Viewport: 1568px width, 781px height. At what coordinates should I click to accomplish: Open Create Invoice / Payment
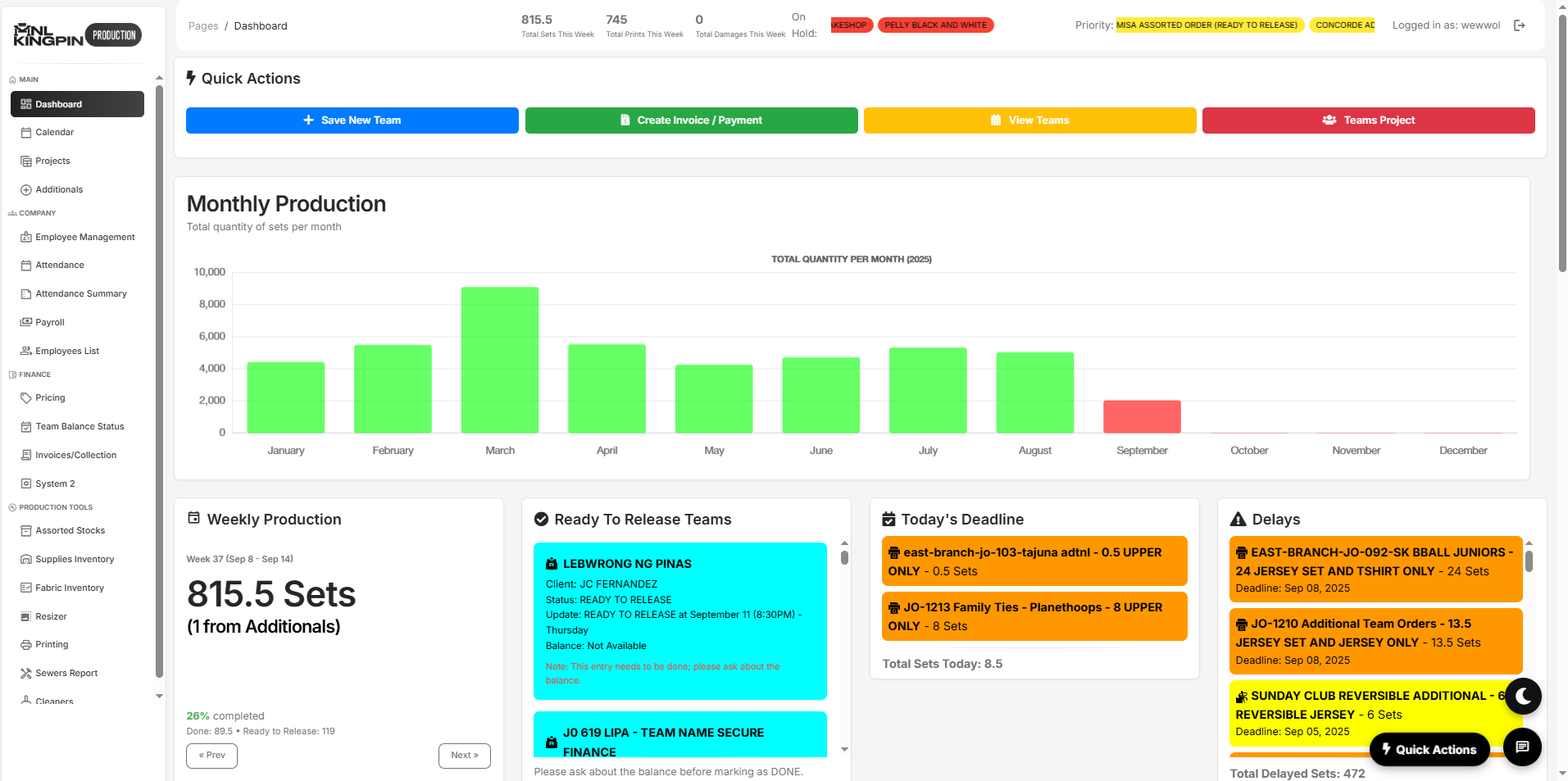[691, 120]
